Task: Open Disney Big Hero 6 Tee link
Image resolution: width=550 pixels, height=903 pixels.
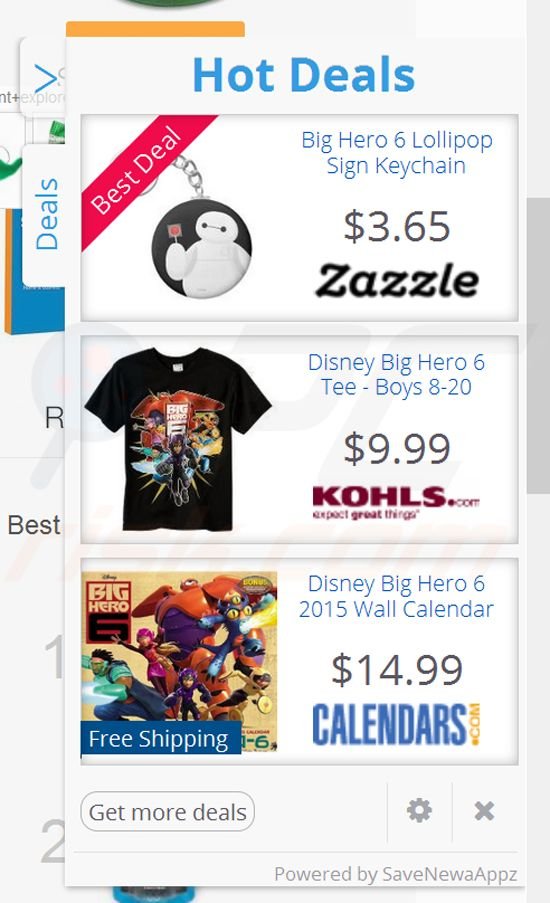Action: click(397, 374)
